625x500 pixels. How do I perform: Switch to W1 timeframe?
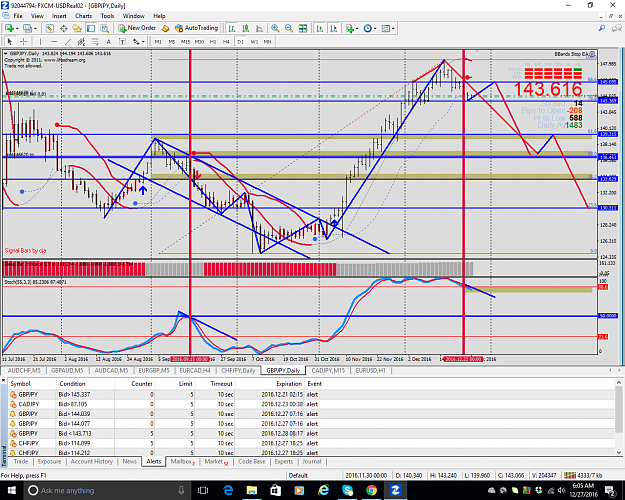click(x=254, y=41)
